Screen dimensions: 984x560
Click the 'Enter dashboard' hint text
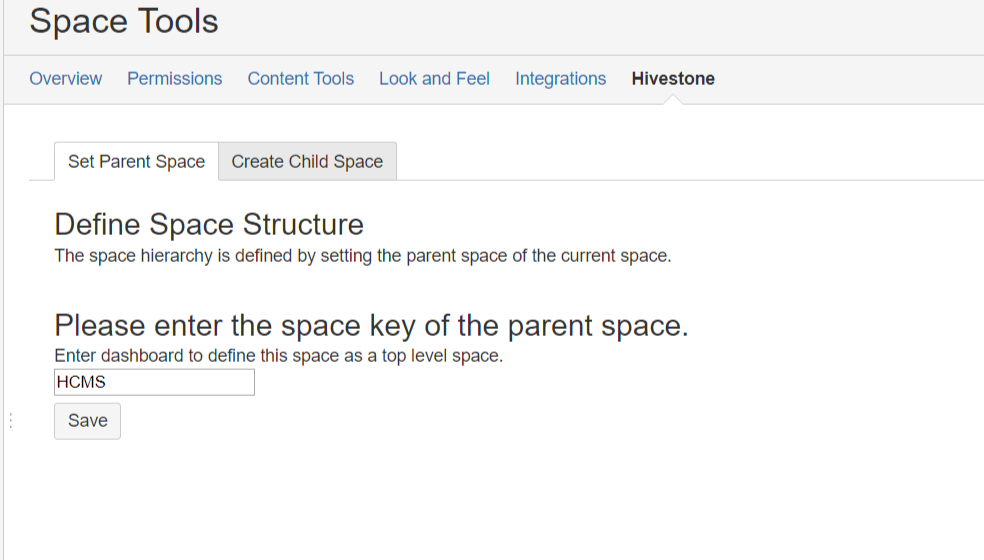coord(278,356)
